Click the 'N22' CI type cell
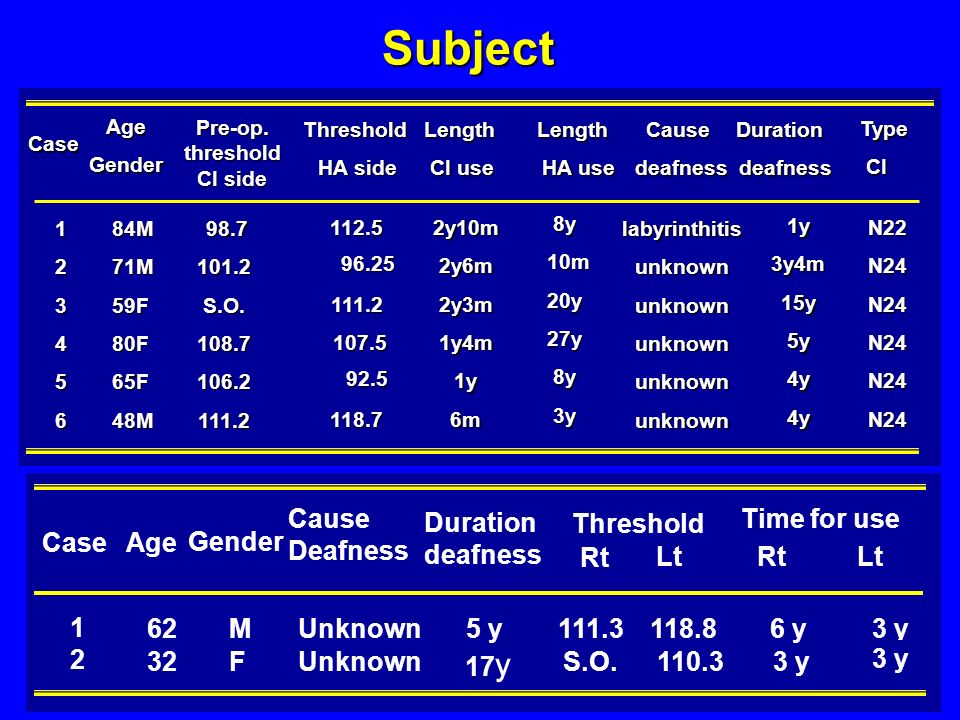This screenshot has height=720, width=960. (x=887, y=228)
